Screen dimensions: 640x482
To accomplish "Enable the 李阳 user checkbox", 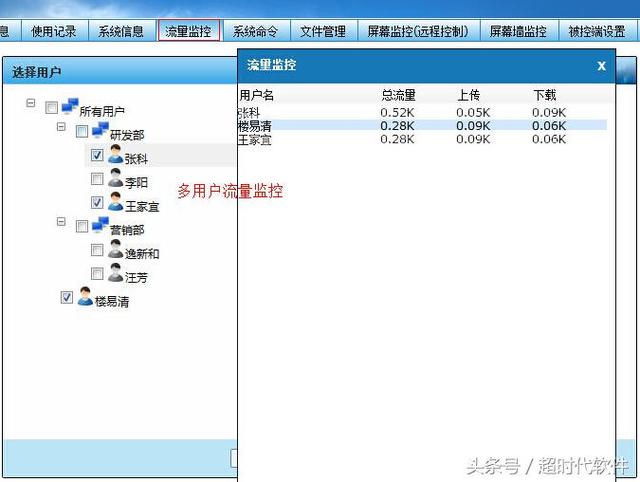I will click(x=97, y=180).
